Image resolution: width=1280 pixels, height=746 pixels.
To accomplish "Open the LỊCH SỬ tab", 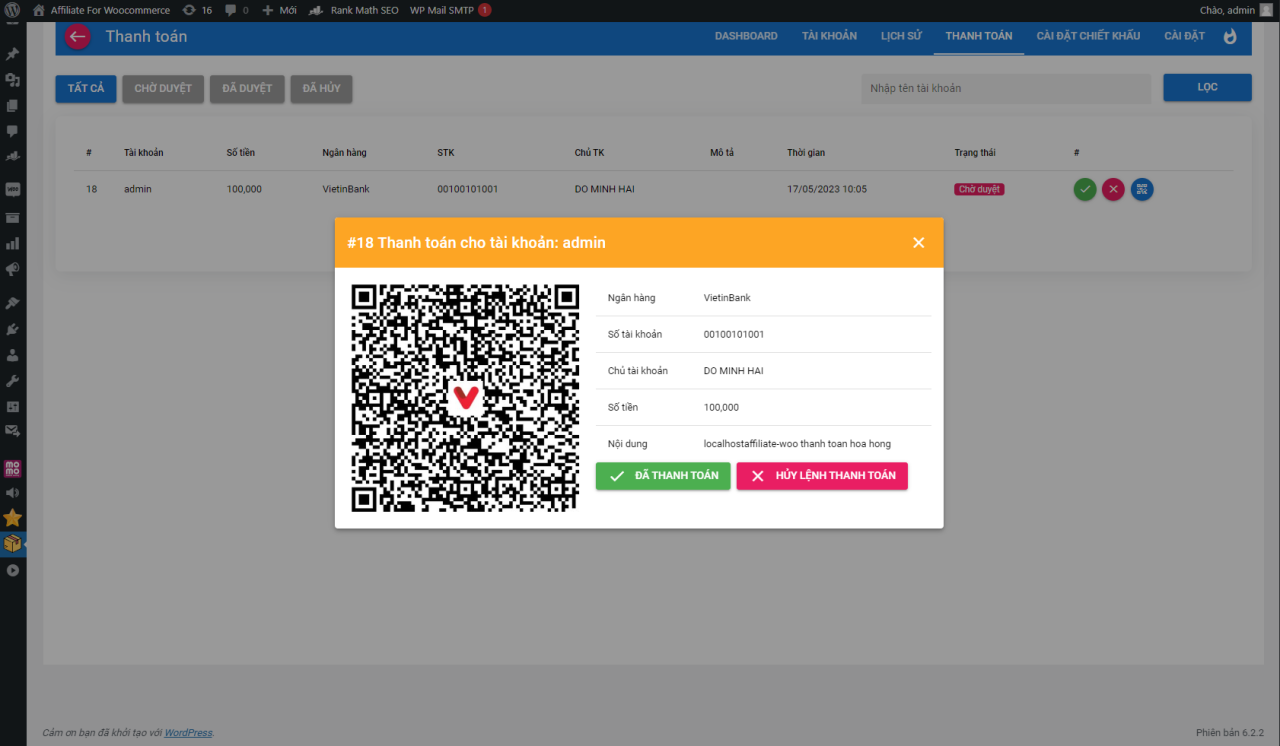I will pyautogui.click(x=901, y=36).
